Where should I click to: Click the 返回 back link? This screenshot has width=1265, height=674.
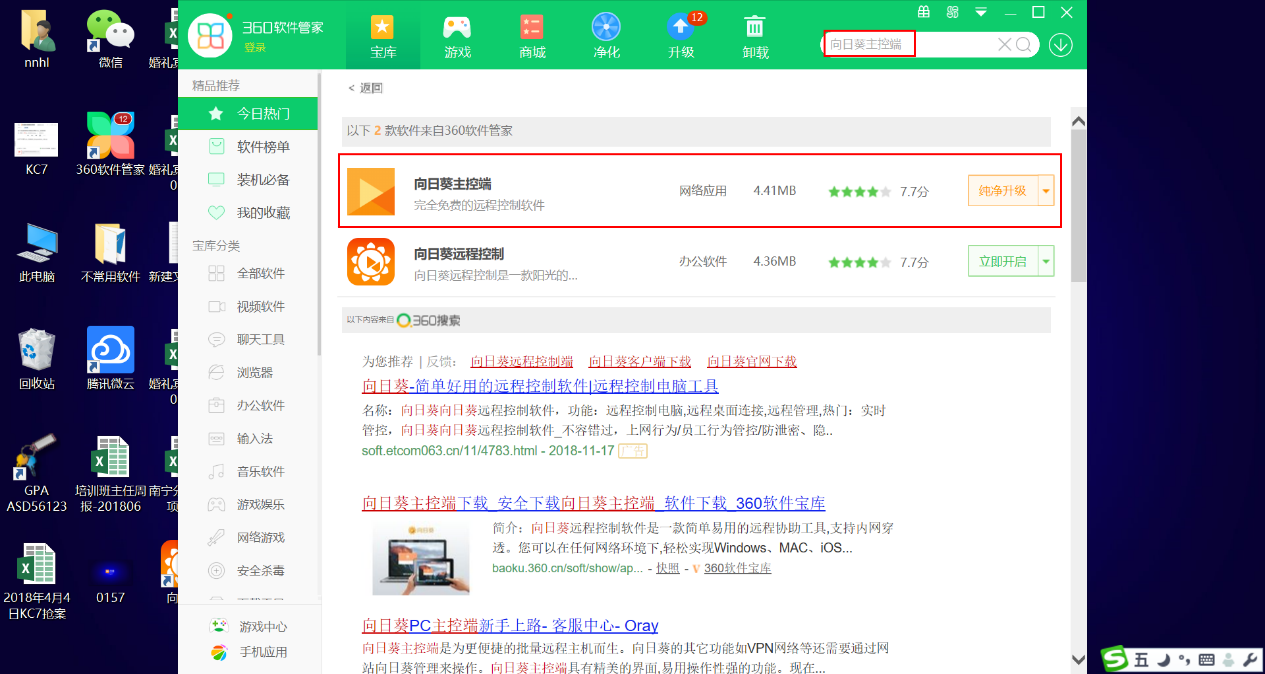[366, 88]
